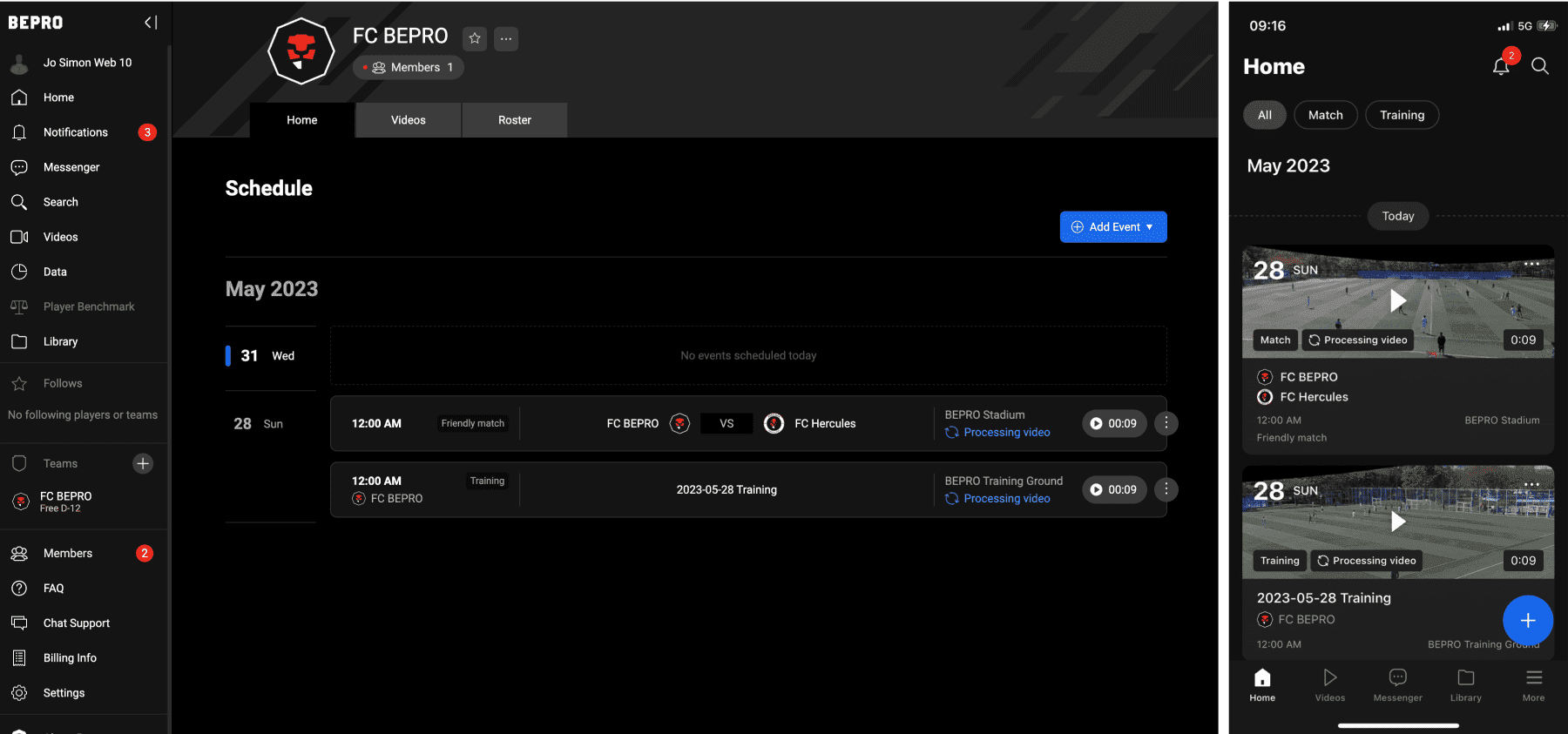Switch to the team Home tab

[x=302, y=120]
